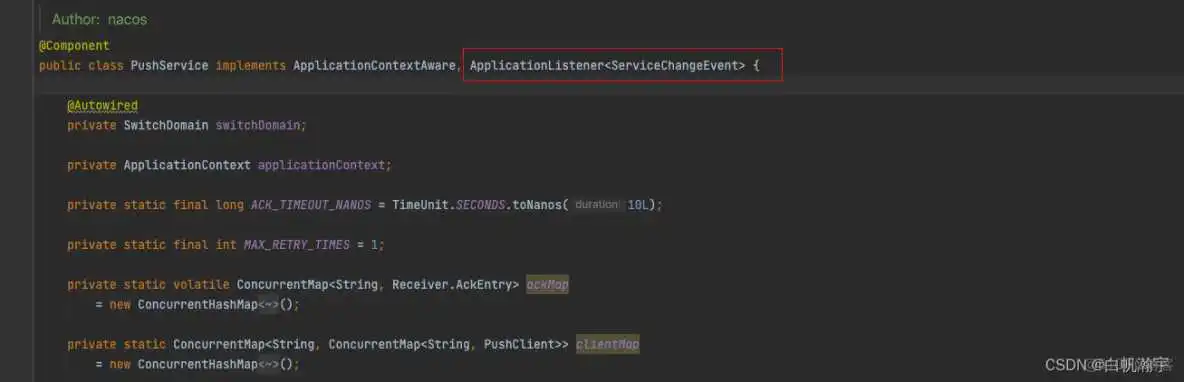Click ConcurrentHashMap constructor below ackMap line
This screenshot has width=1184, height=382.
(x=198, y=304)
